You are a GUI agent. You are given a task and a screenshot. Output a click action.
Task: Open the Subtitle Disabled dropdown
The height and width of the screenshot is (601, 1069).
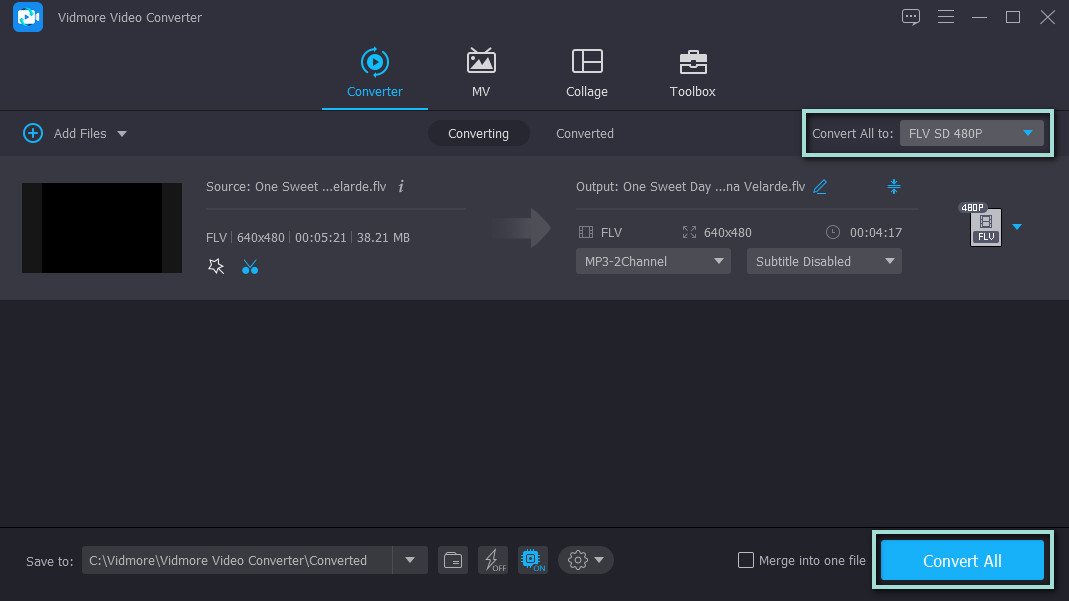pos(823,261)
